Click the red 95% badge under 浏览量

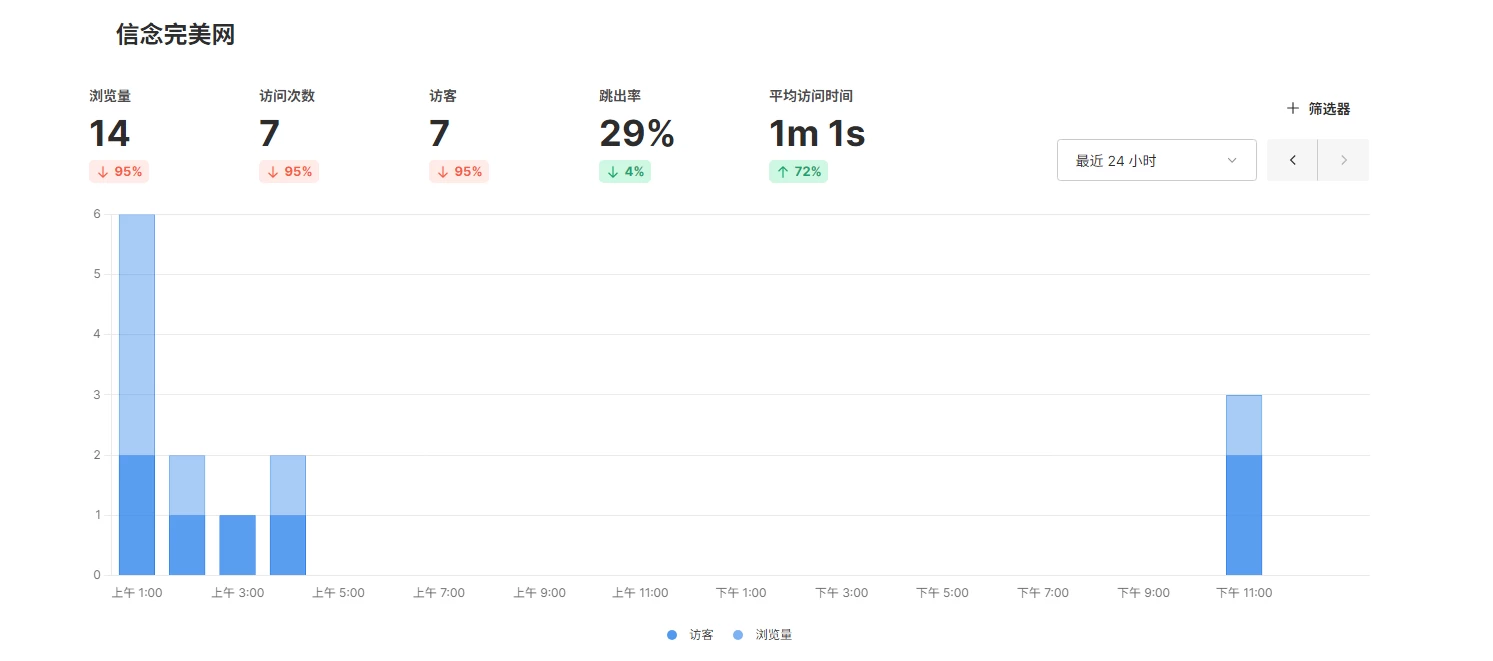(x=119, y=172)
